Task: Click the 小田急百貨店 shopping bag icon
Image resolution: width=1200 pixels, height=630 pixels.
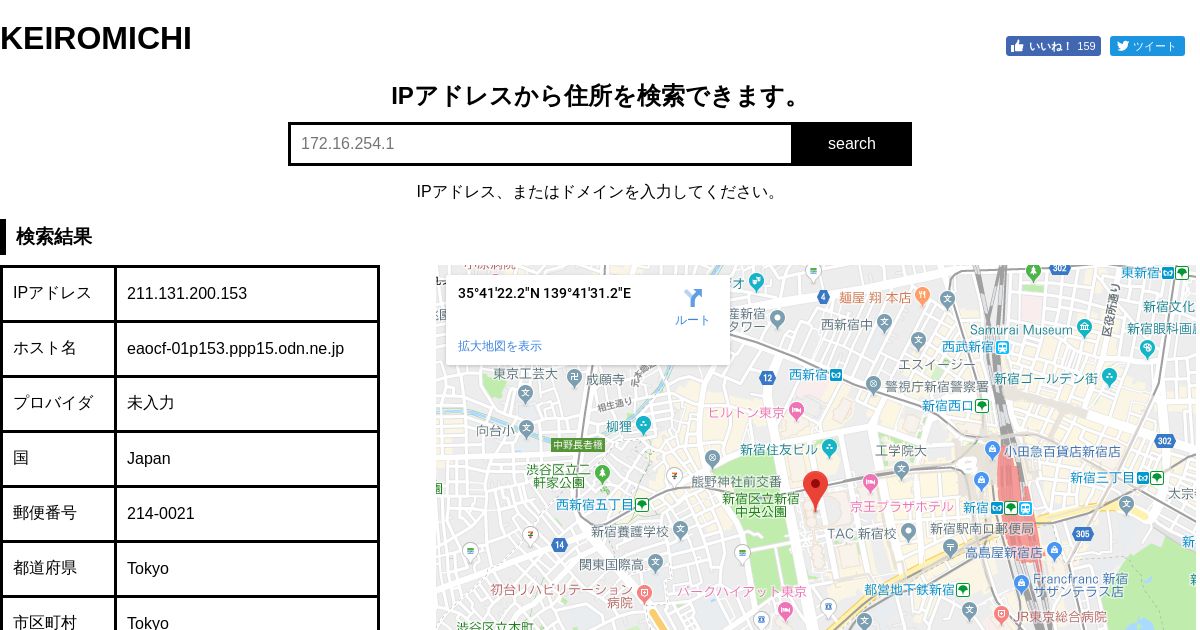Action: 993,451
